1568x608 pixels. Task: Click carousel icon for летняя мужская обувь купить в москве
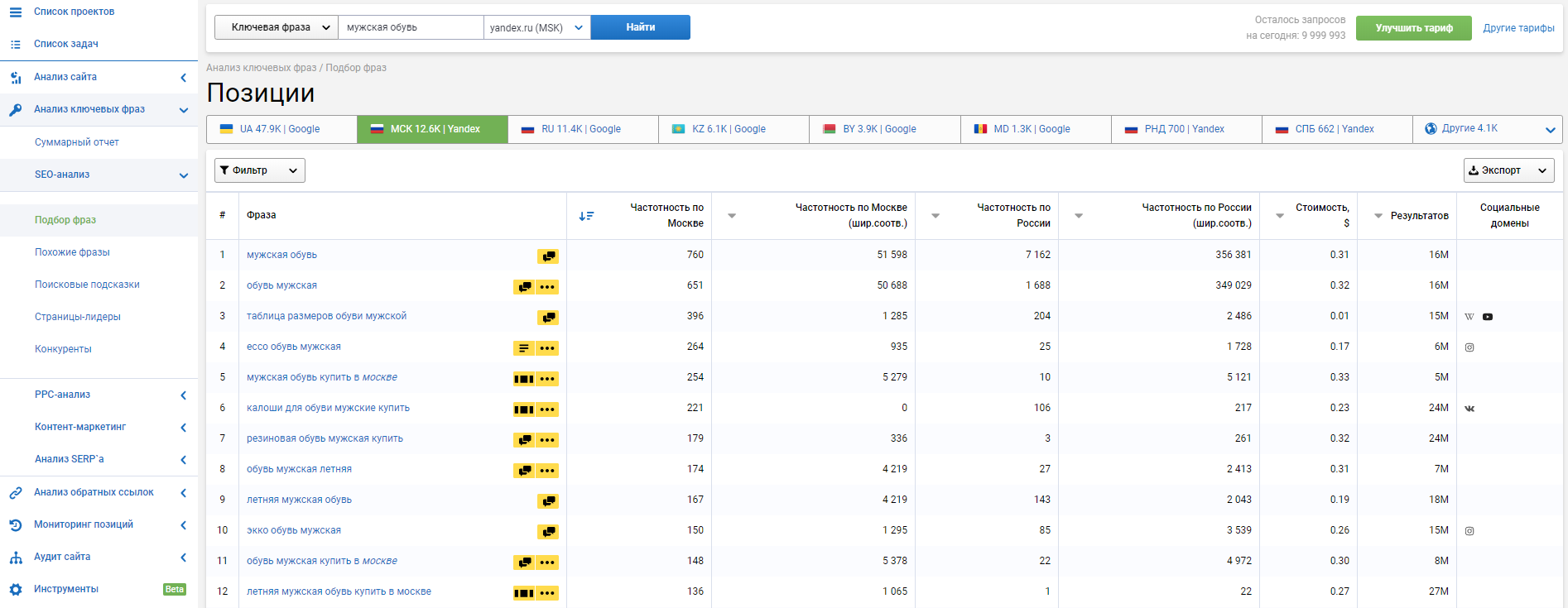tap(523, 593)
